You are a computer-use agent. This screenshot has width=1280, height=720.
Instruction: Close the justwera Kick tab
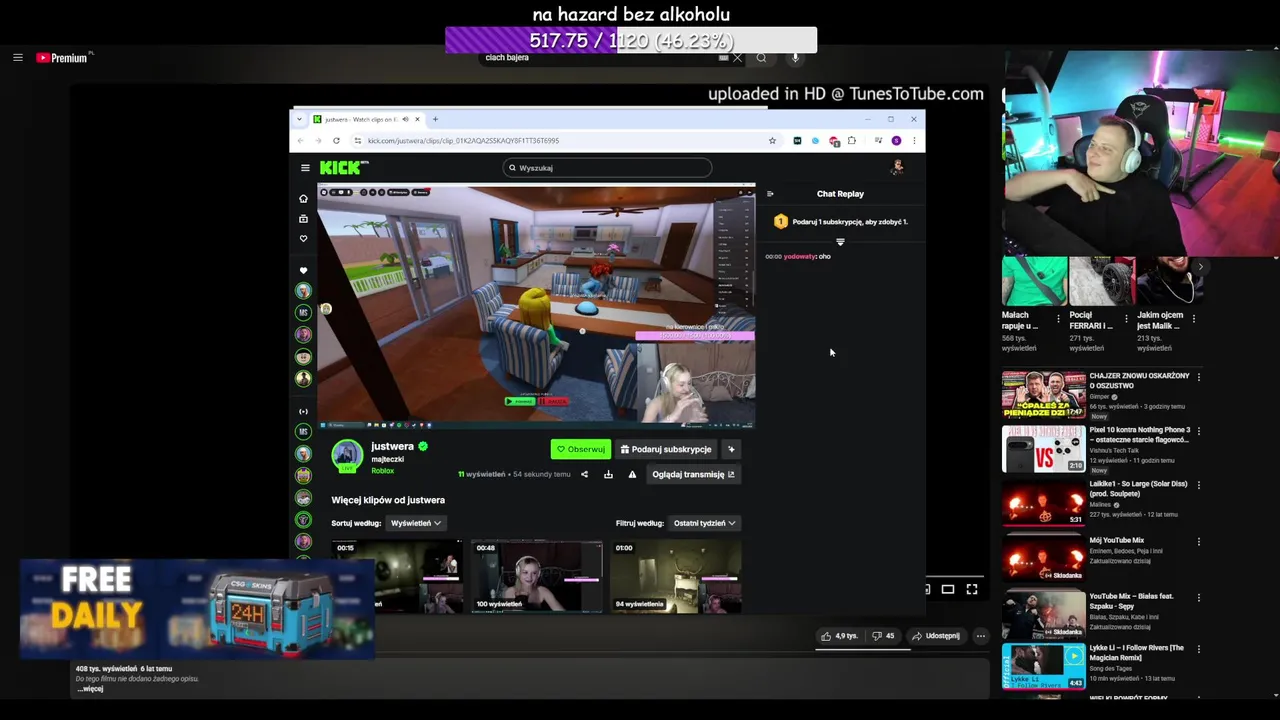click(417, 119)
